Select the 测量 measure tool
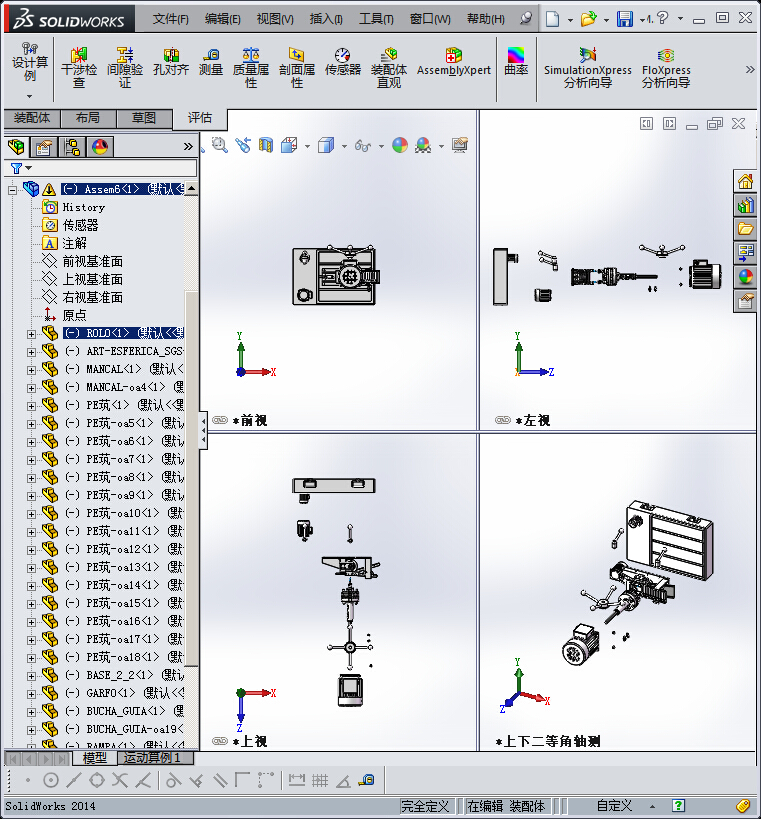The image size is (761, 819). point(211,62)
